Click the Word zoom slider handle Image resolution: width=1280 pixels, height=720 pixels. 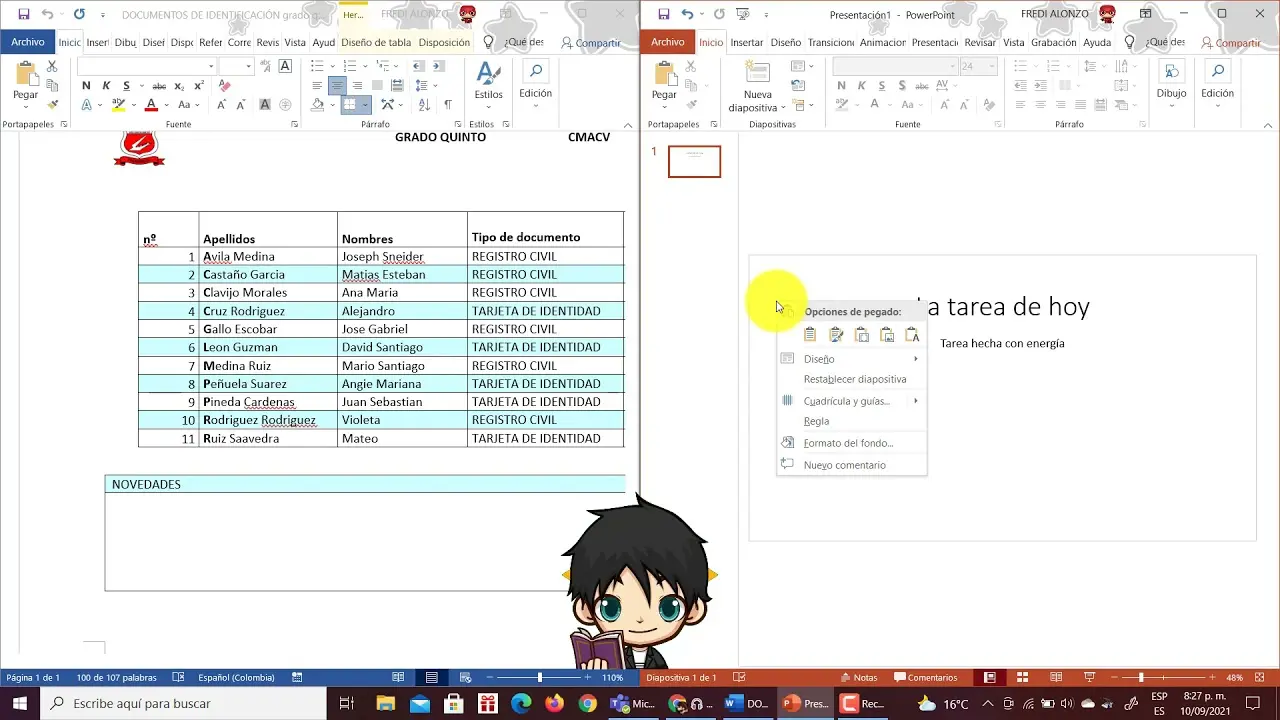click(x=539, y=677)
